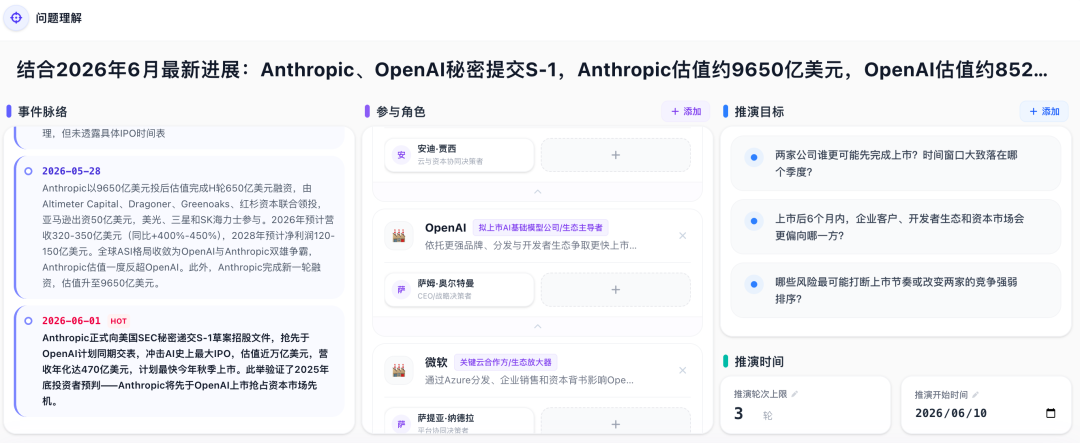The width and height of the screenshot is (1080, 443).
Task: Collapse the card above OpenAI
Action: (538, 192)
